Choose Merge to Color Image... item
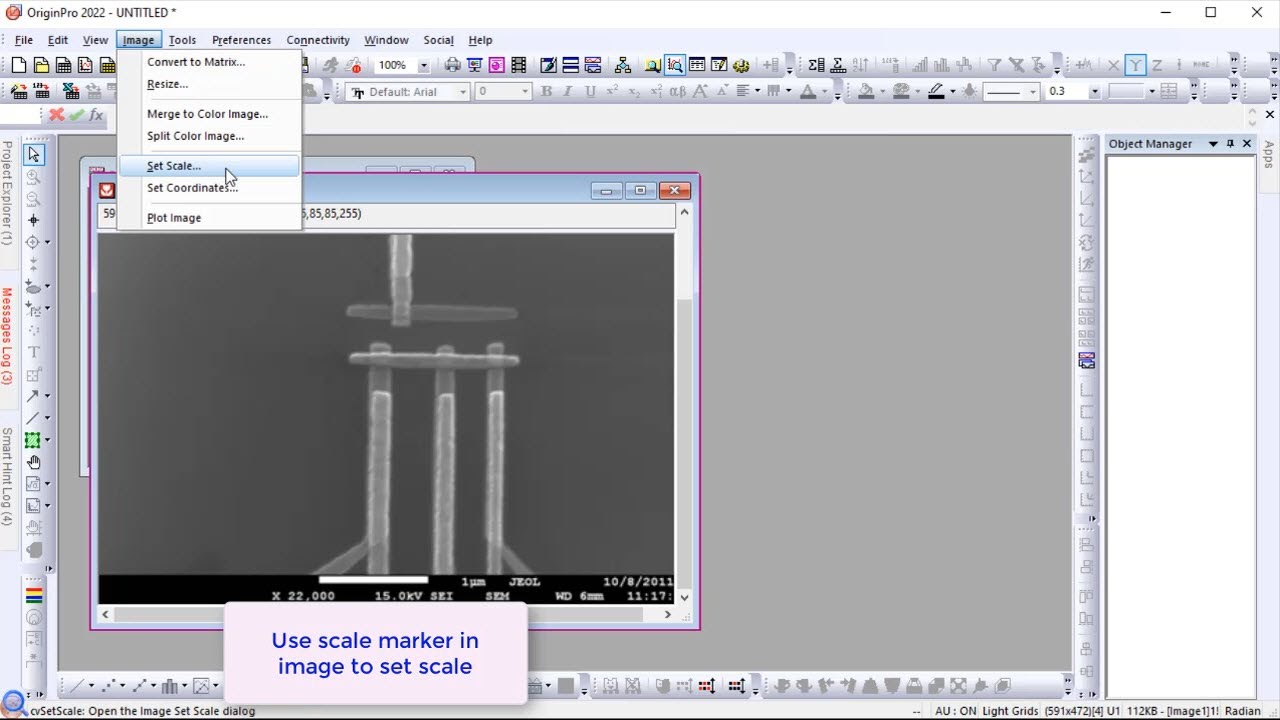The image size is (1280, 720). [209, 114]
